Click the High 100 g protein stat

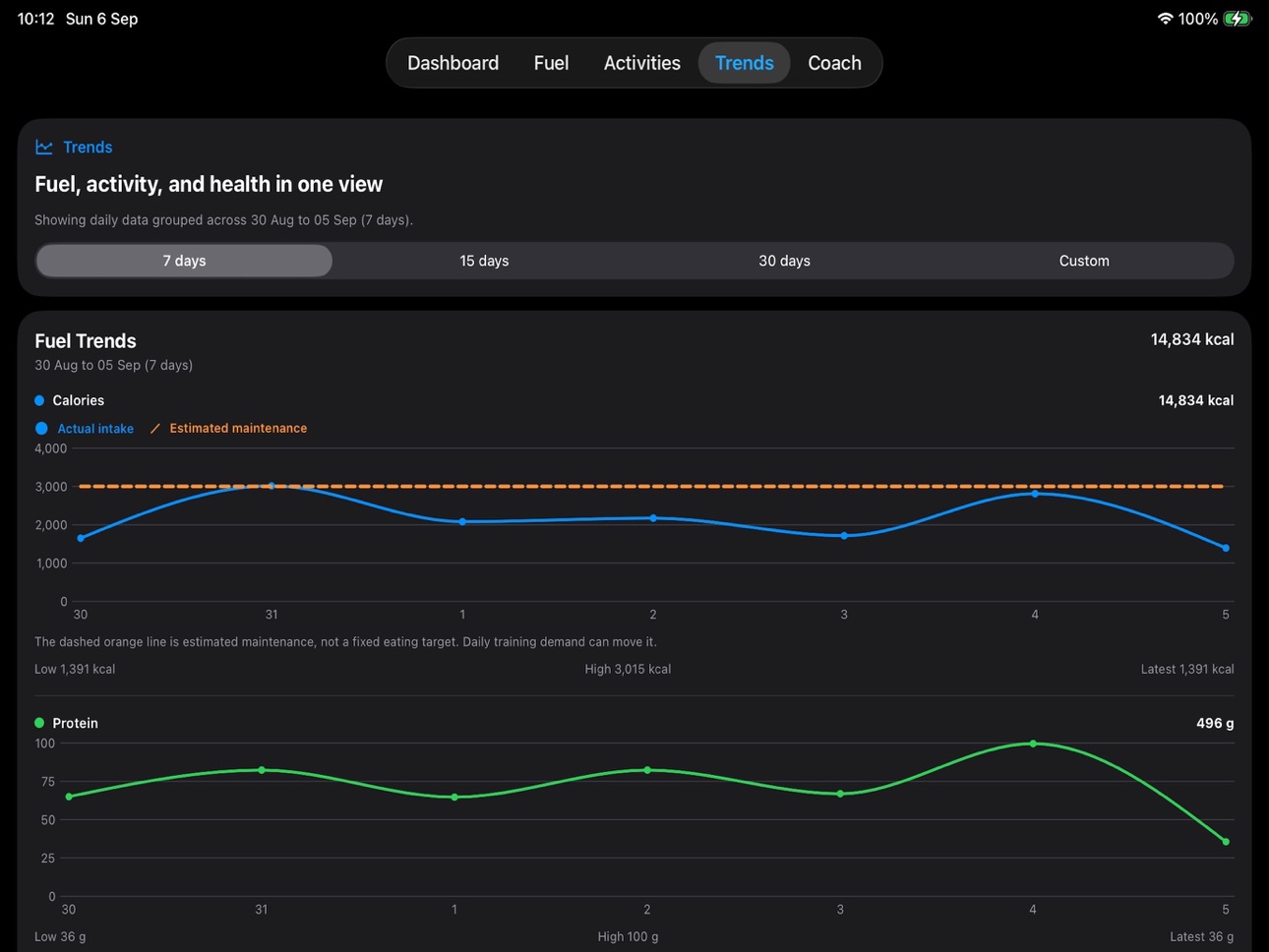pos(628,936)
